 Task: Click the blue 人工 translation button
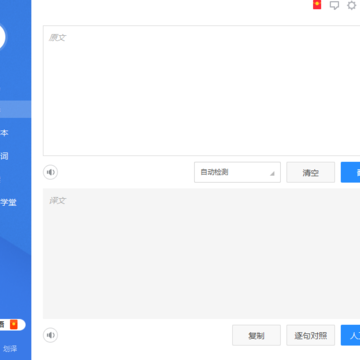(x=350, y=335)
